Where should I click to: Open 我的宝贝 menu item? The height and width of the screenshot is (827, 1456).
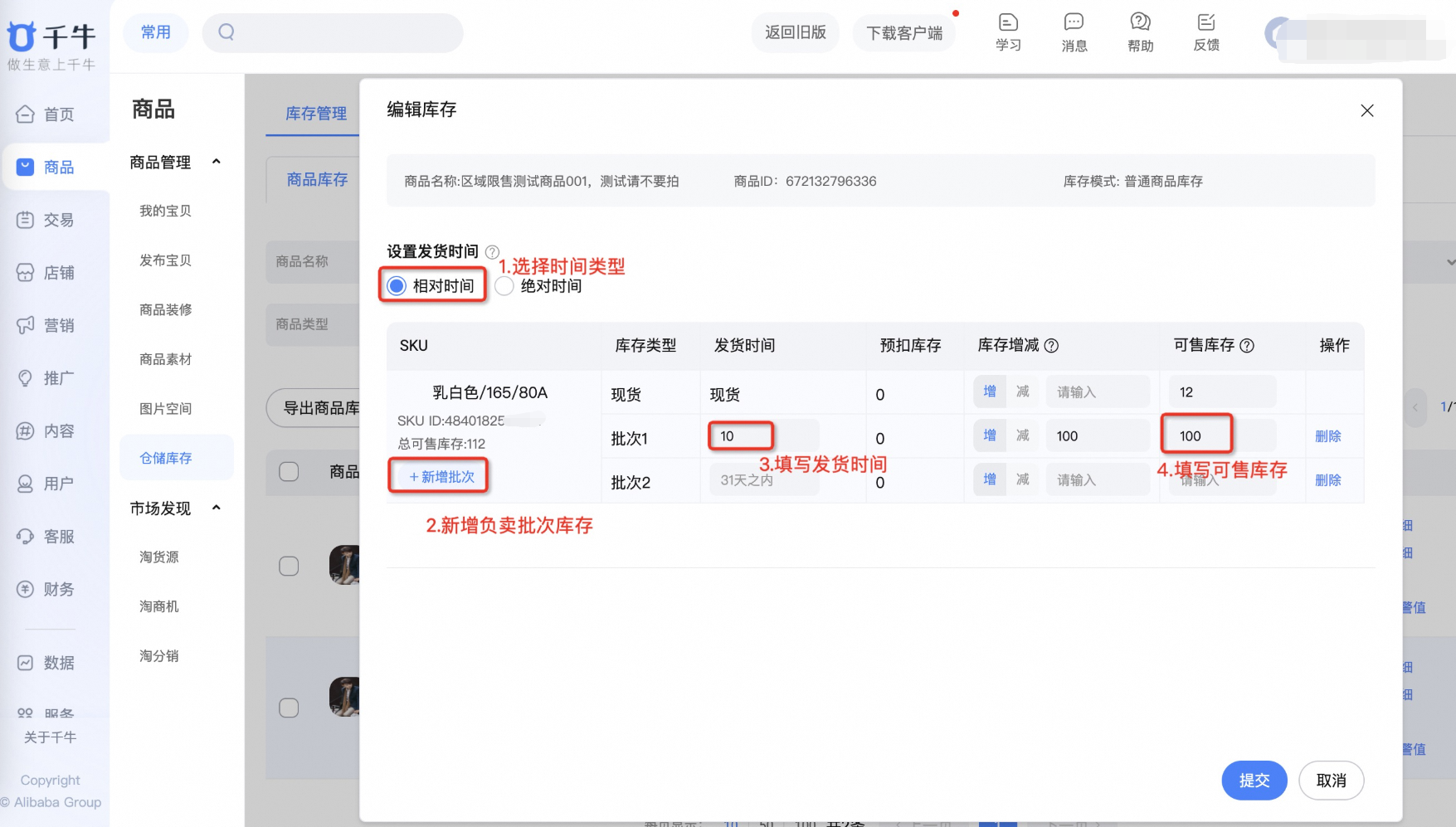click(x=166, y=211)
